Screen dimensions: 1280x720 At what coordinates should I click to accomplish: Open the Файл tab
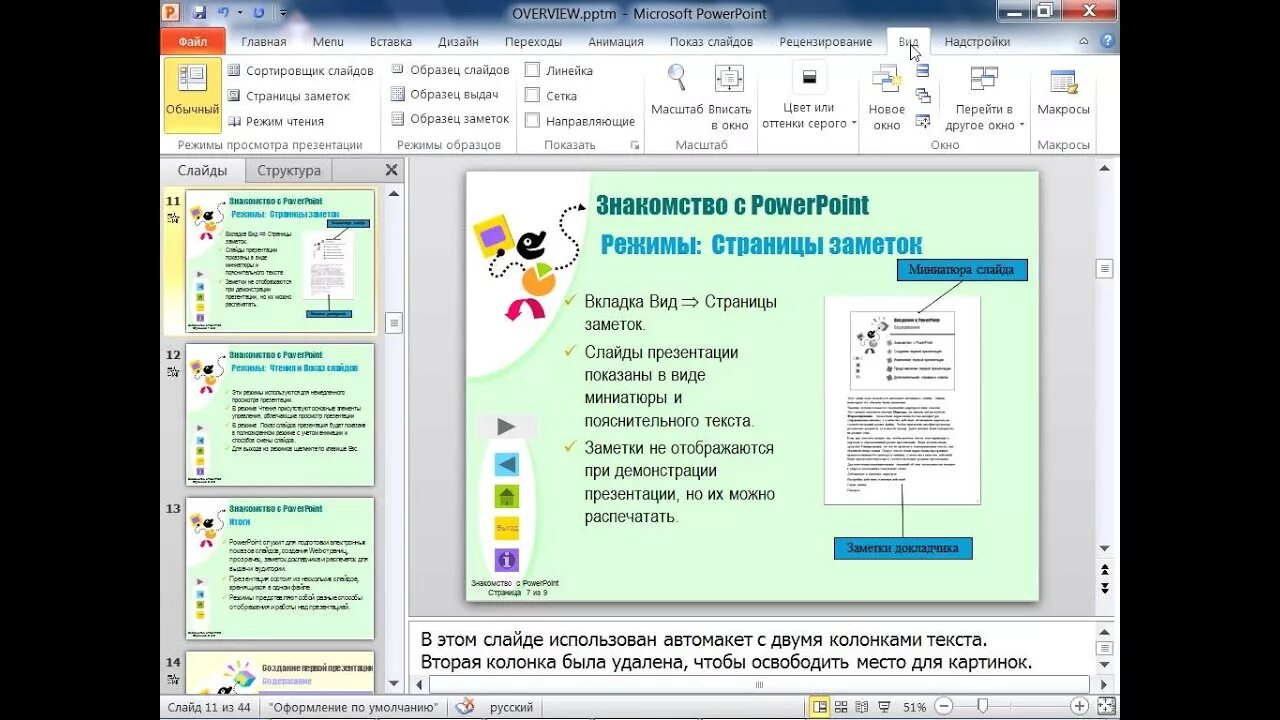193,41
